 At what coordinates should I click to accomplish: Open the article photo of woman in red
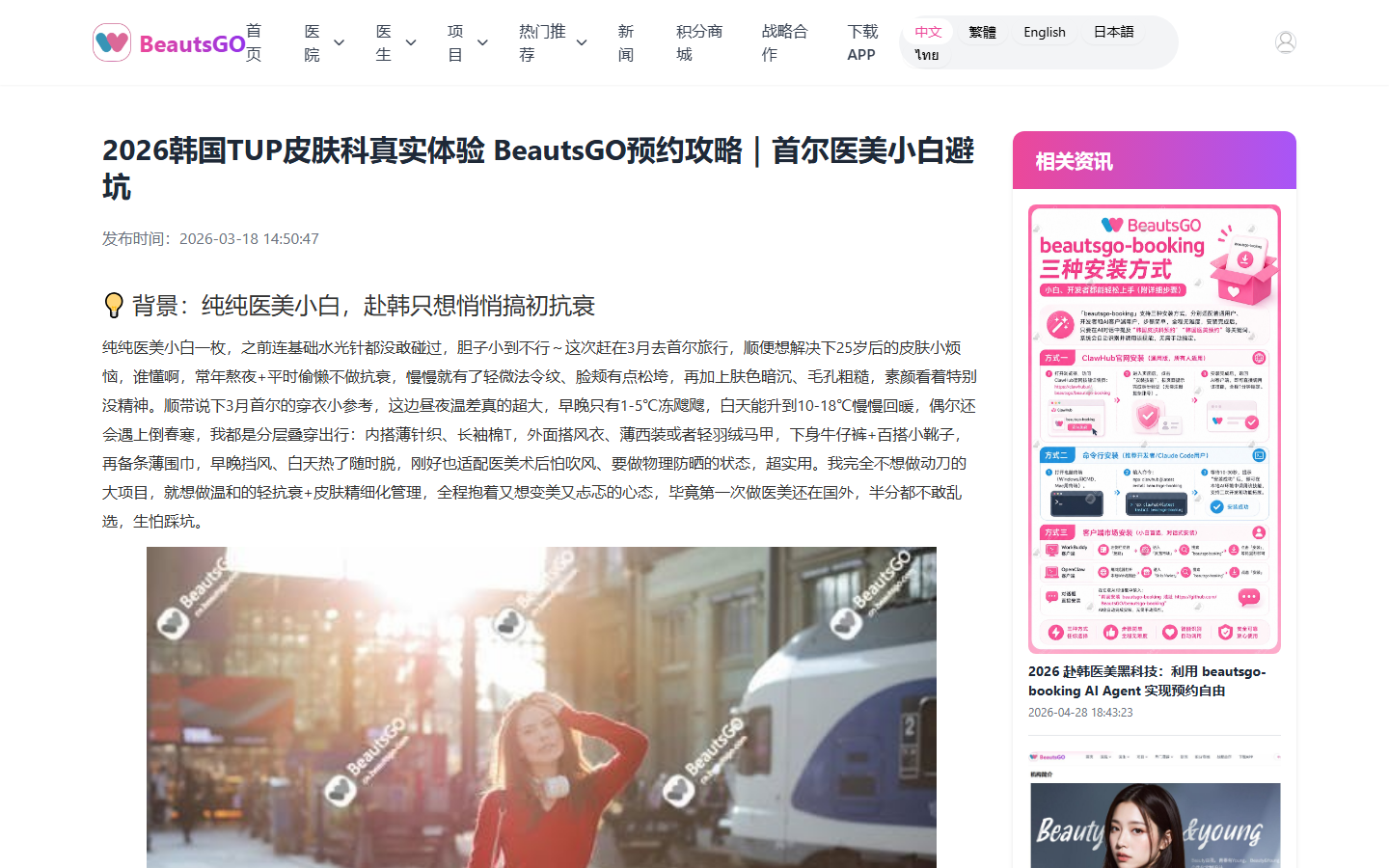pos(541,707)
